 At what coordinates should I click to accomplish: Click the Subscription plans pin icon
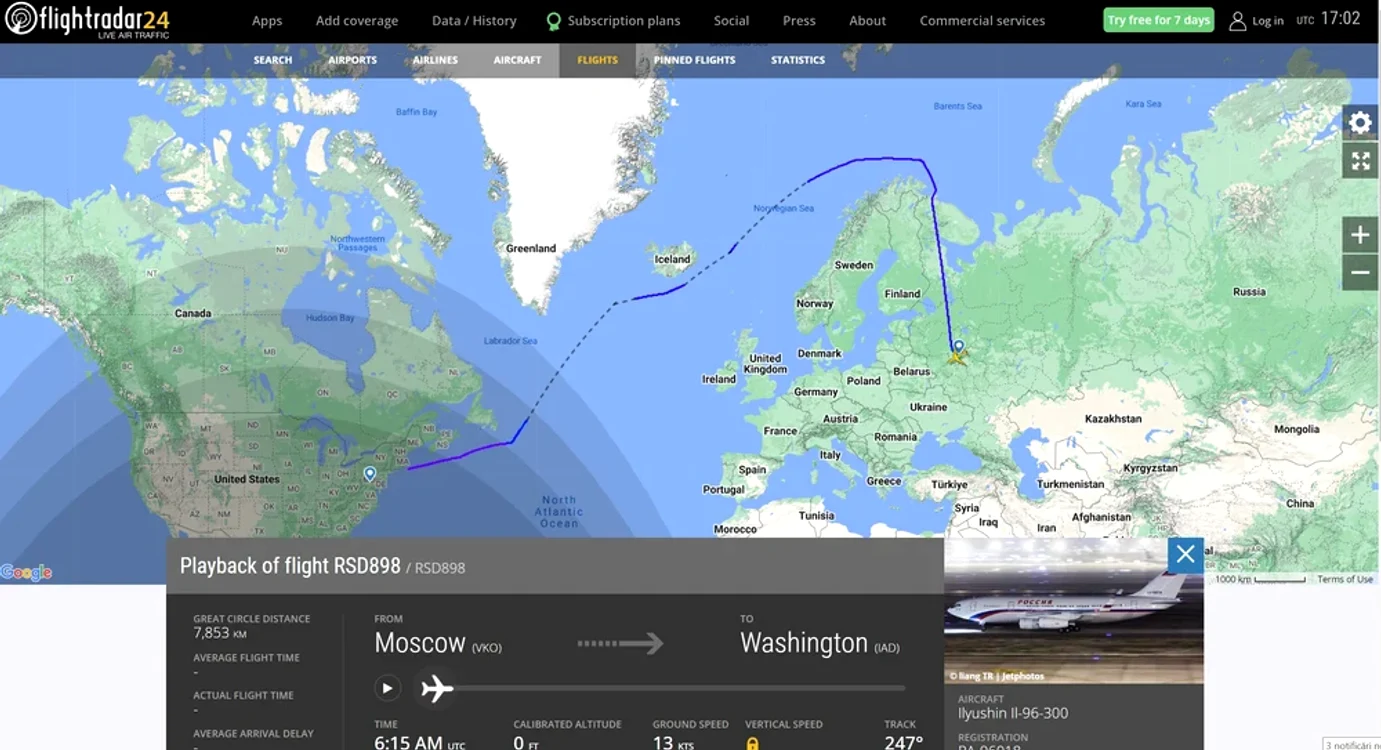click(x=553, y=21)
